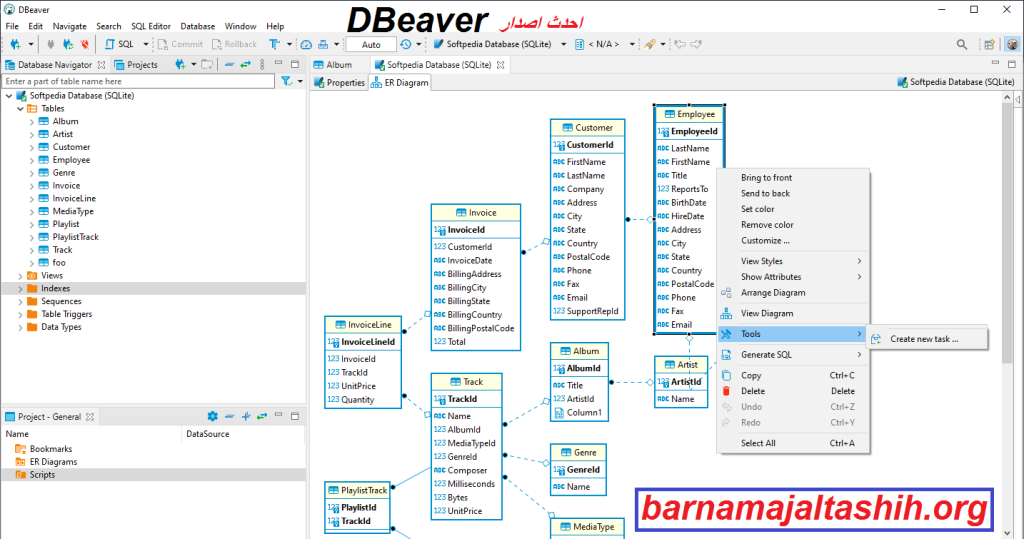Open the Generate SQL submenu

point(793,355)
